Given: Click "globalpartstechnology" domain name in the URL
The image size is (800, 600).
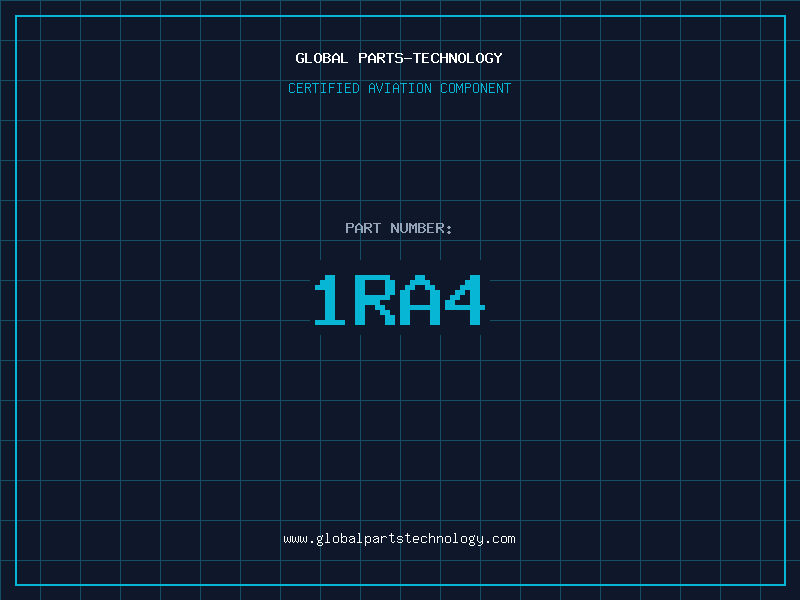Looking at the screenshot, I should (x=399, y=538).
